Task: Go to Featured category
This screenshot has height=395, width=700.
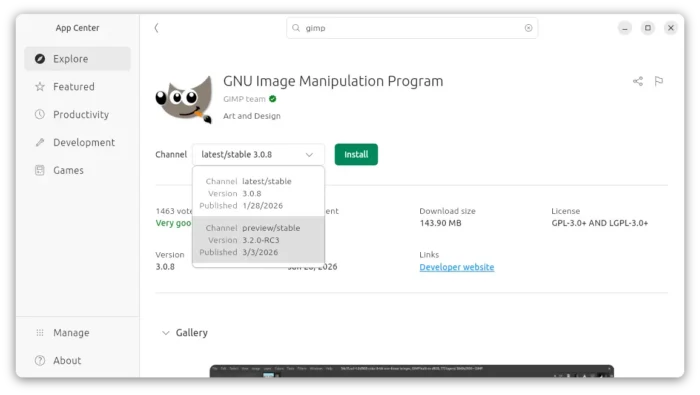Action: coord(78,87)
